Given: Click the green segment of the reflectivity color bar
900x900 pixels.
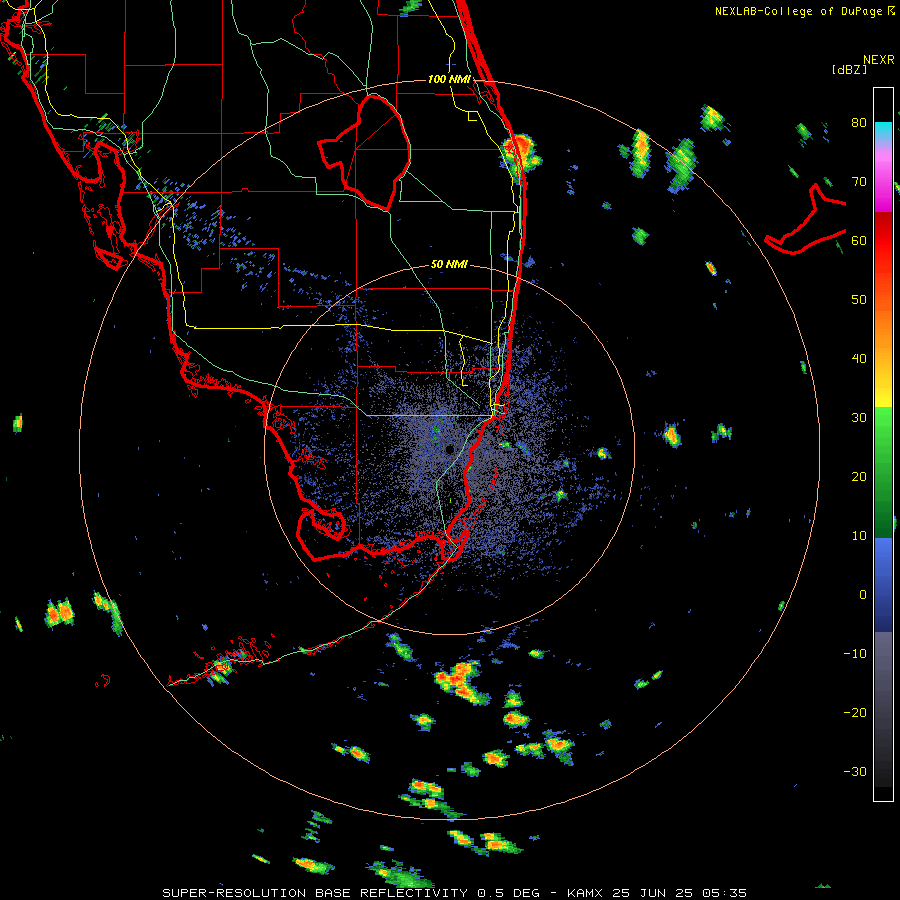Looking at the screenshot, I should 883,472.
